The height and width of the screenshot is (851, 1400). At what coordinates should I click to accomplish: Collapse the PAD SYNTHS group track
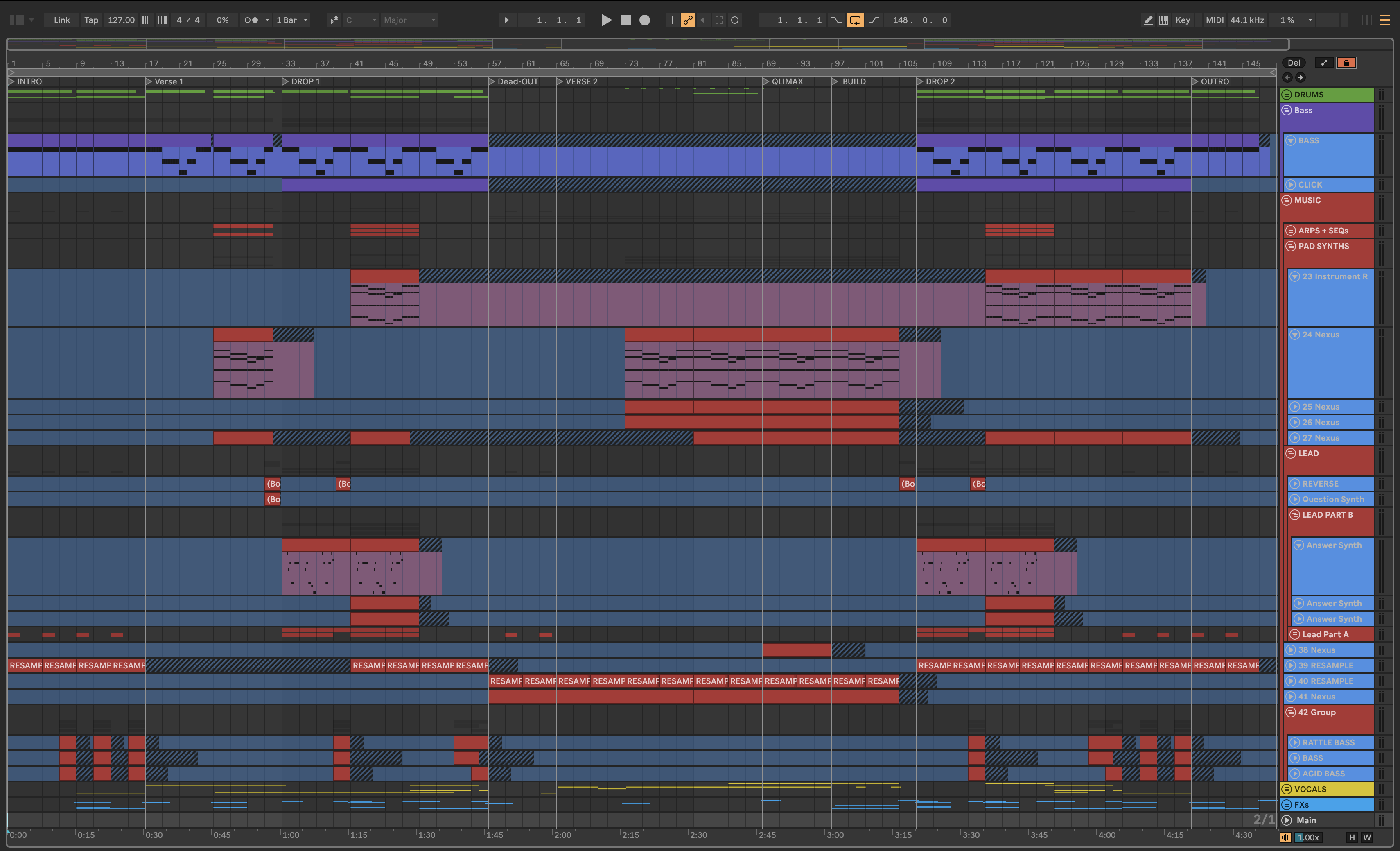tap(1290, 246)
